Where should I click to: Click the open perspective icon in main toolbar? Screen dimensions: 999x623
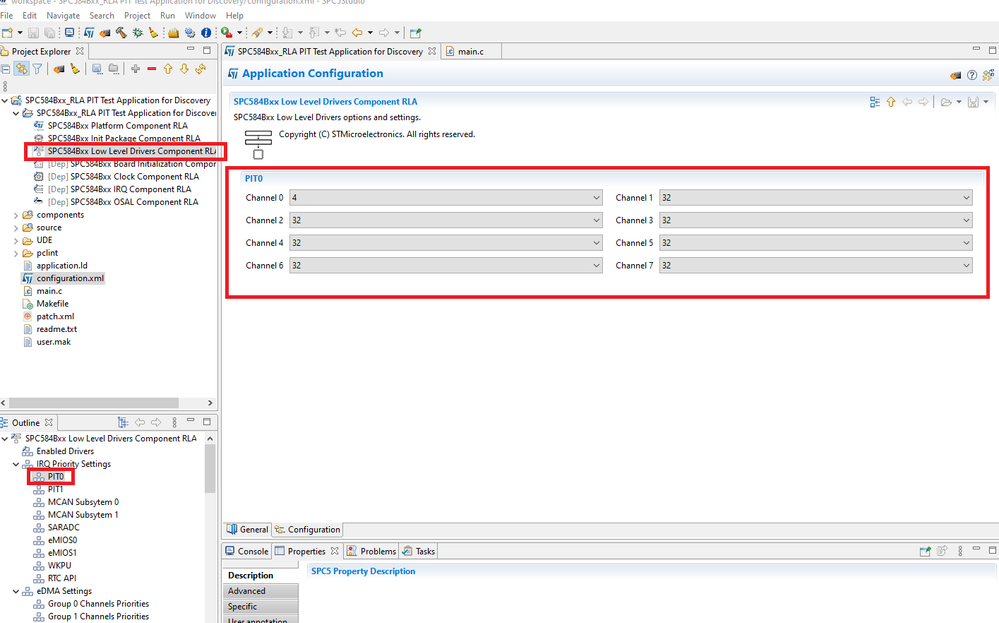(415, 32)
